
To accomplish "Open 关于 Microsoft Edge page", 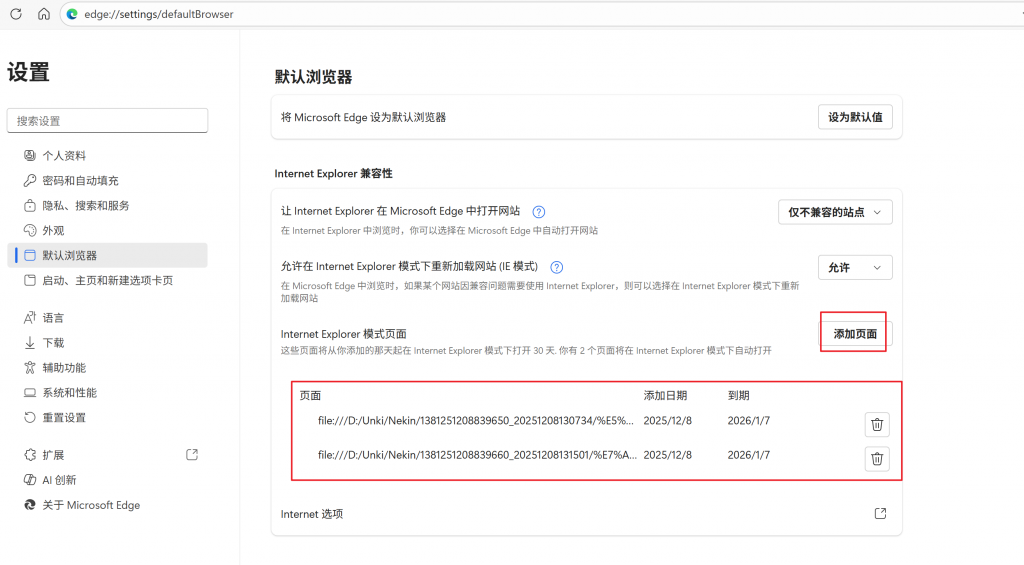I will pyautogui.click(x=90, y=505).
